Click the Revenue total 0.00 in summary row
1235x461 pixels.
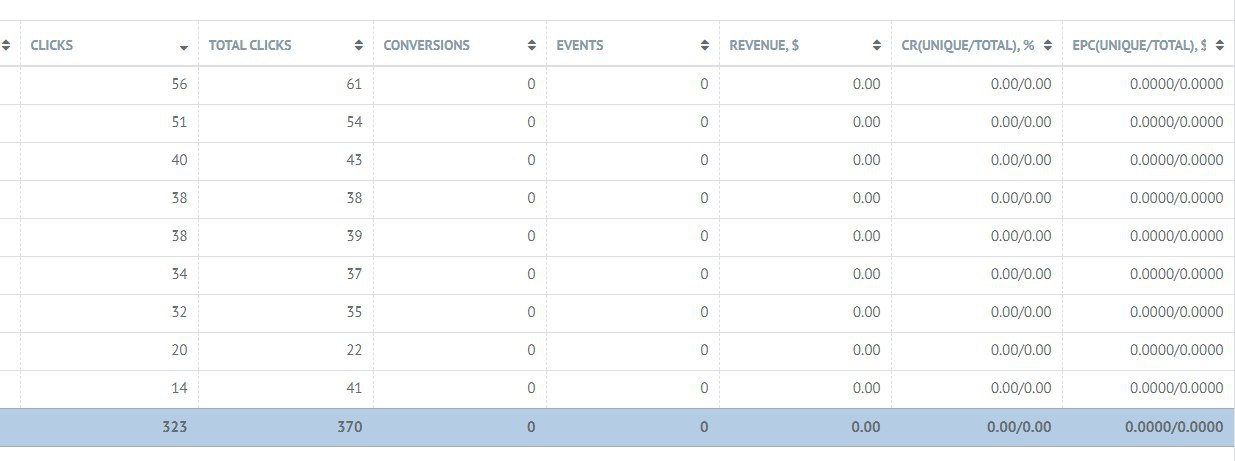(x=867, y=427)
